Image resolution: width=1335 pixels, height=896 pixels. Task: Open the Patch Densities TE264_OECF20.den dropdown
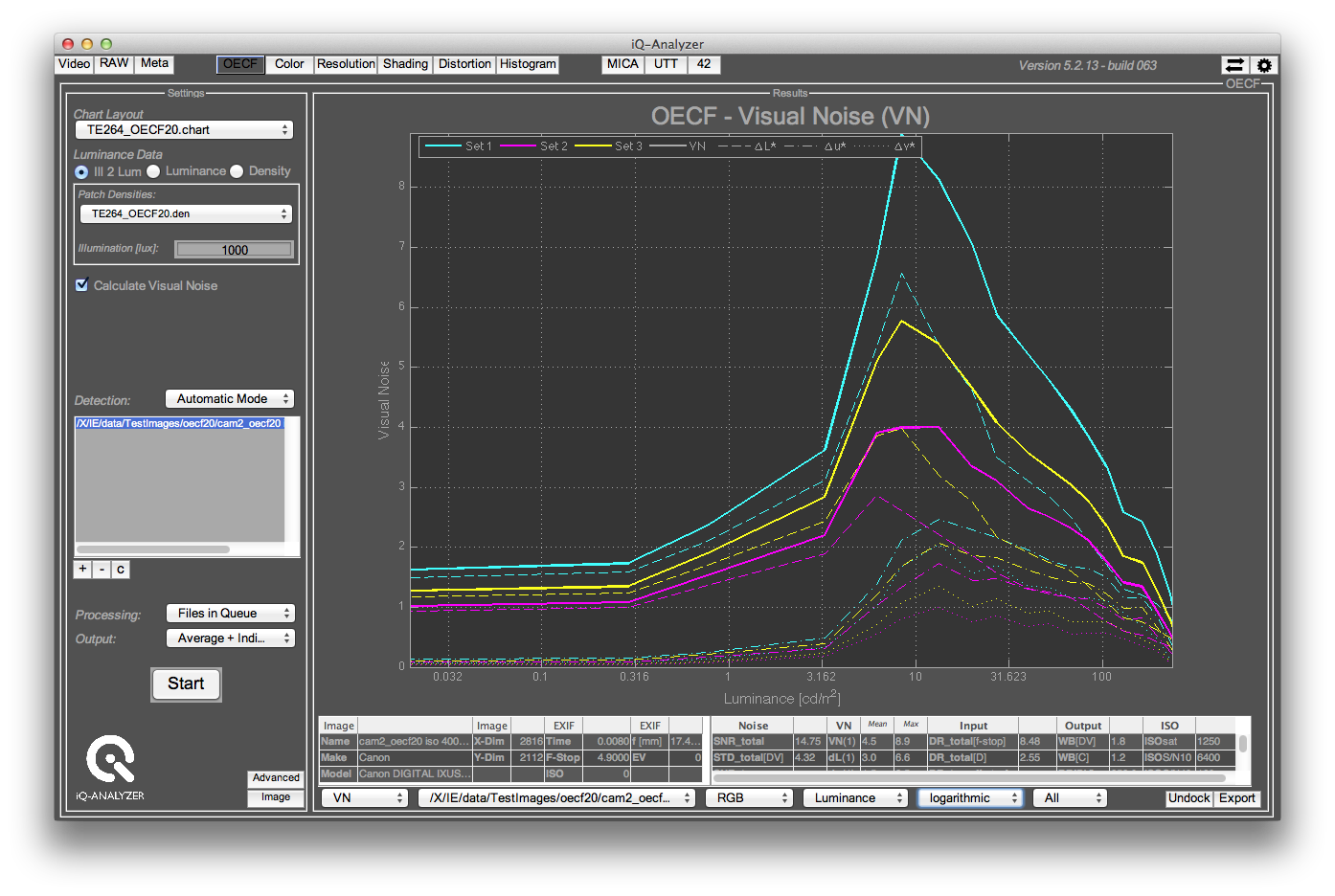click(186, 214)
